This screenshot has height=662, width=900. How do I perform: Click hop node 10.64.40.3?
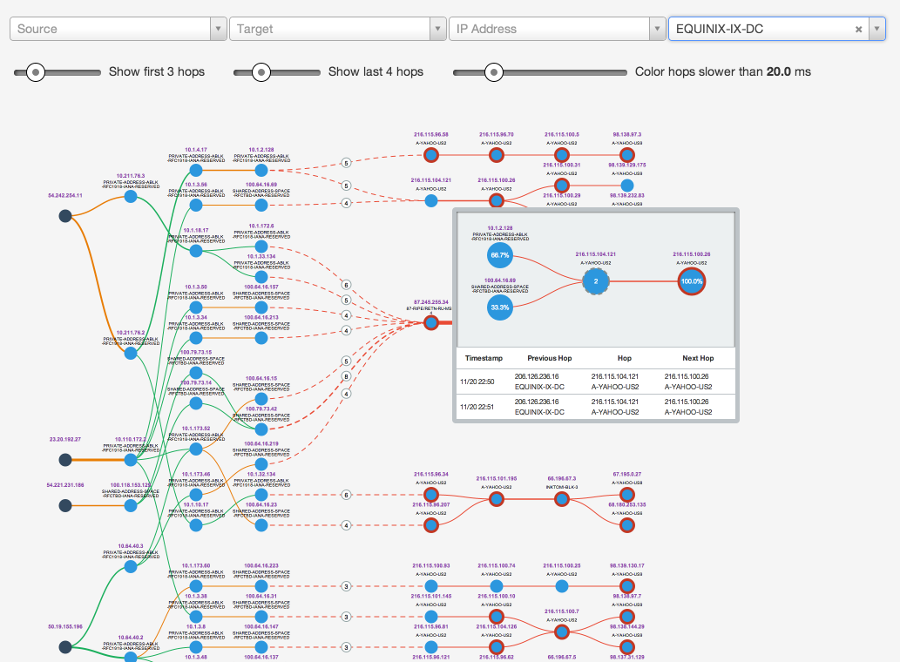[131, 567]
